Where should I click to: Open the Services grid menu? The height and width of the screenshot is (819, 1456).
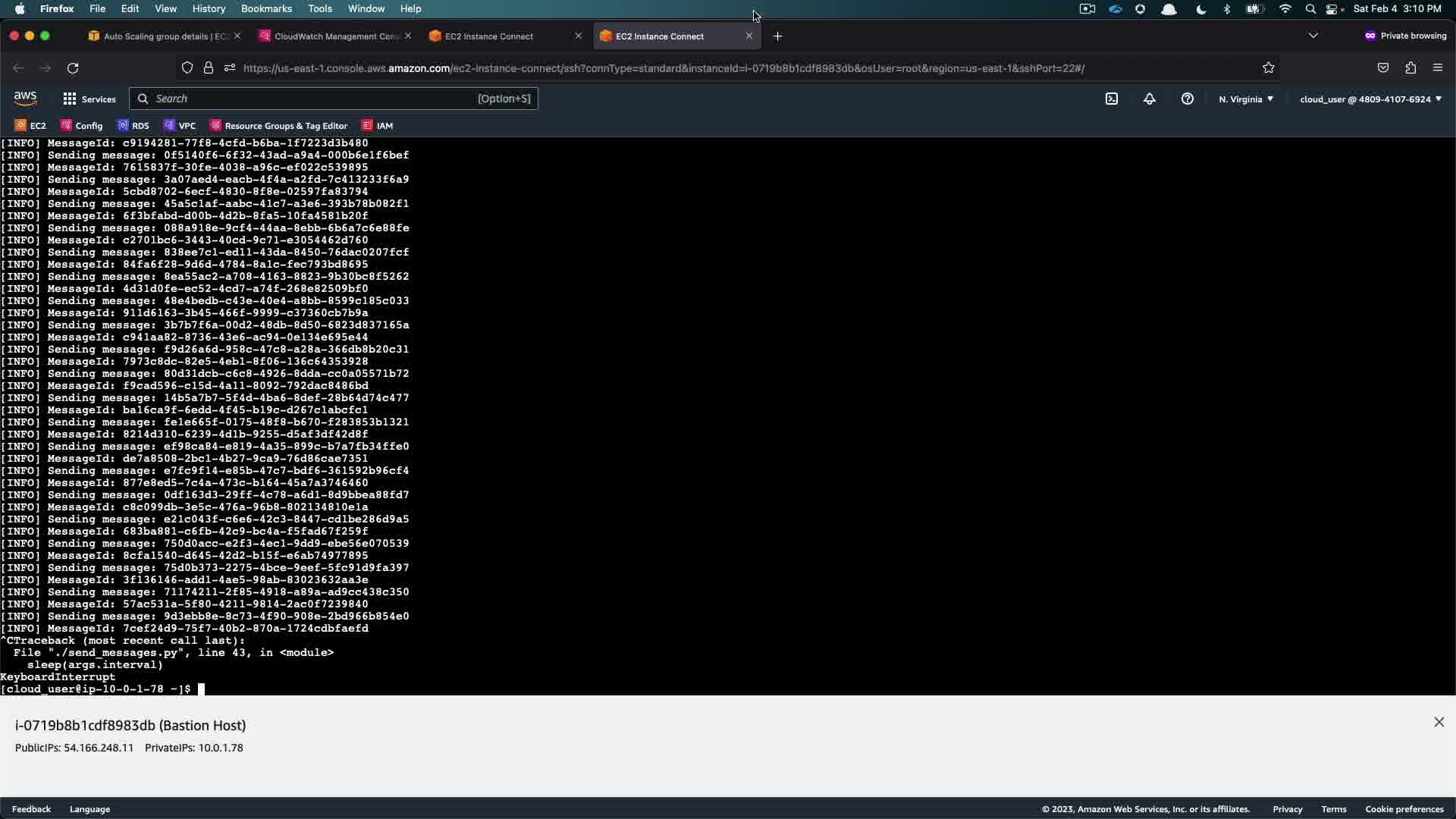click(89, 99)
